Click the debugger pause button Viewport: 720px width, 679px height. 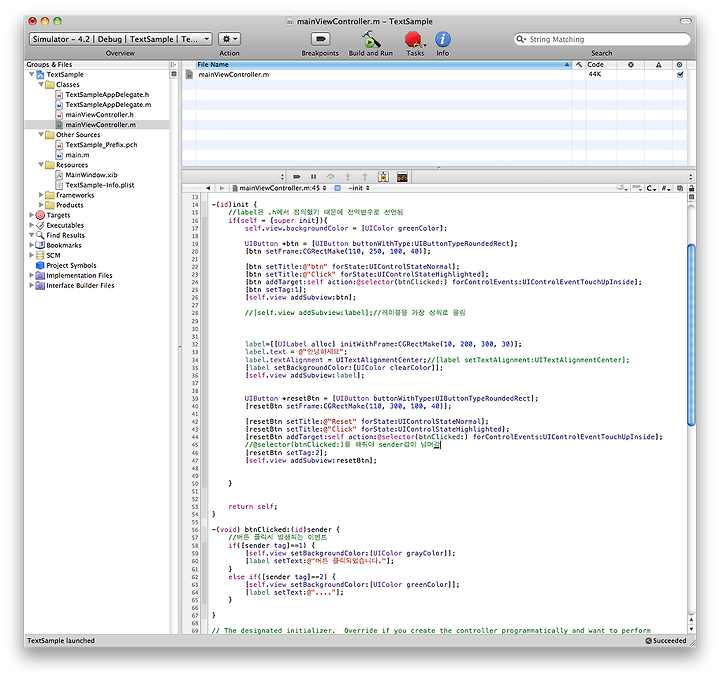pyautogui.click(x=314, y=177)
